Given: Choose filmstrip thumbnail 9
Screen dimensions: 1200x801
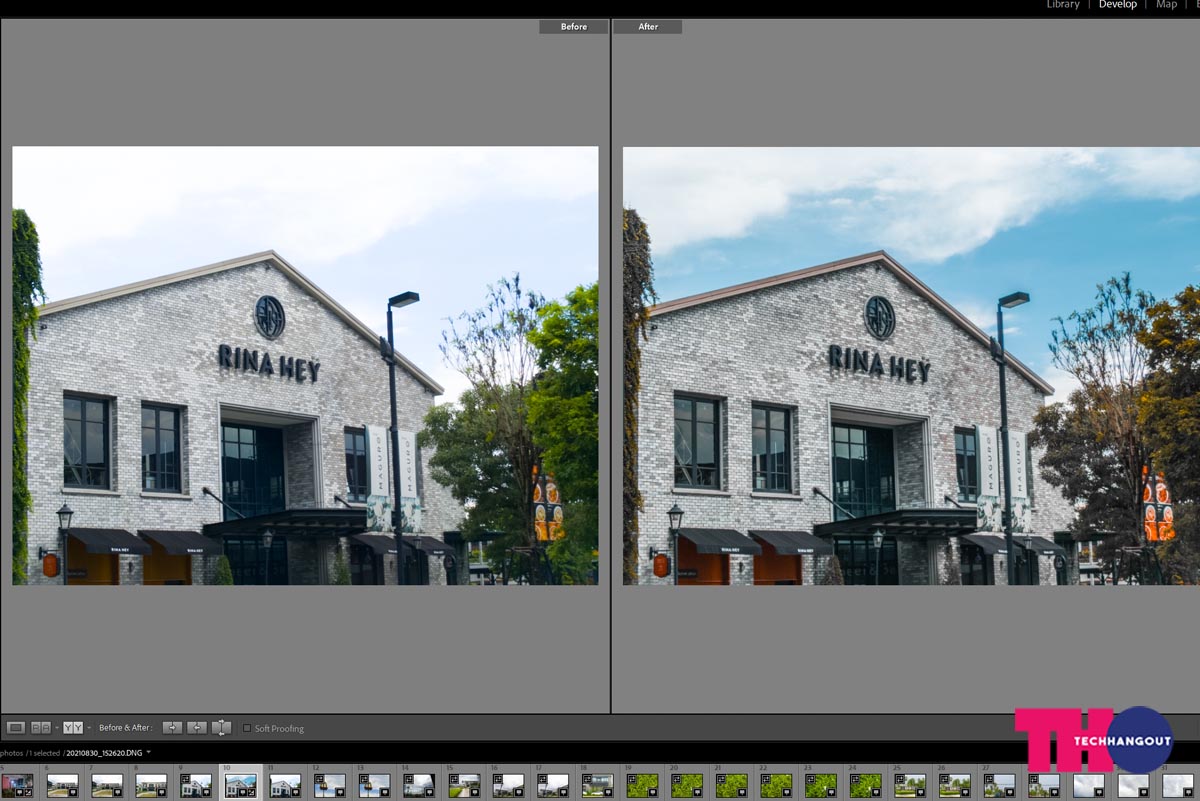Looking at the screenshot, I should coord(196,785).
